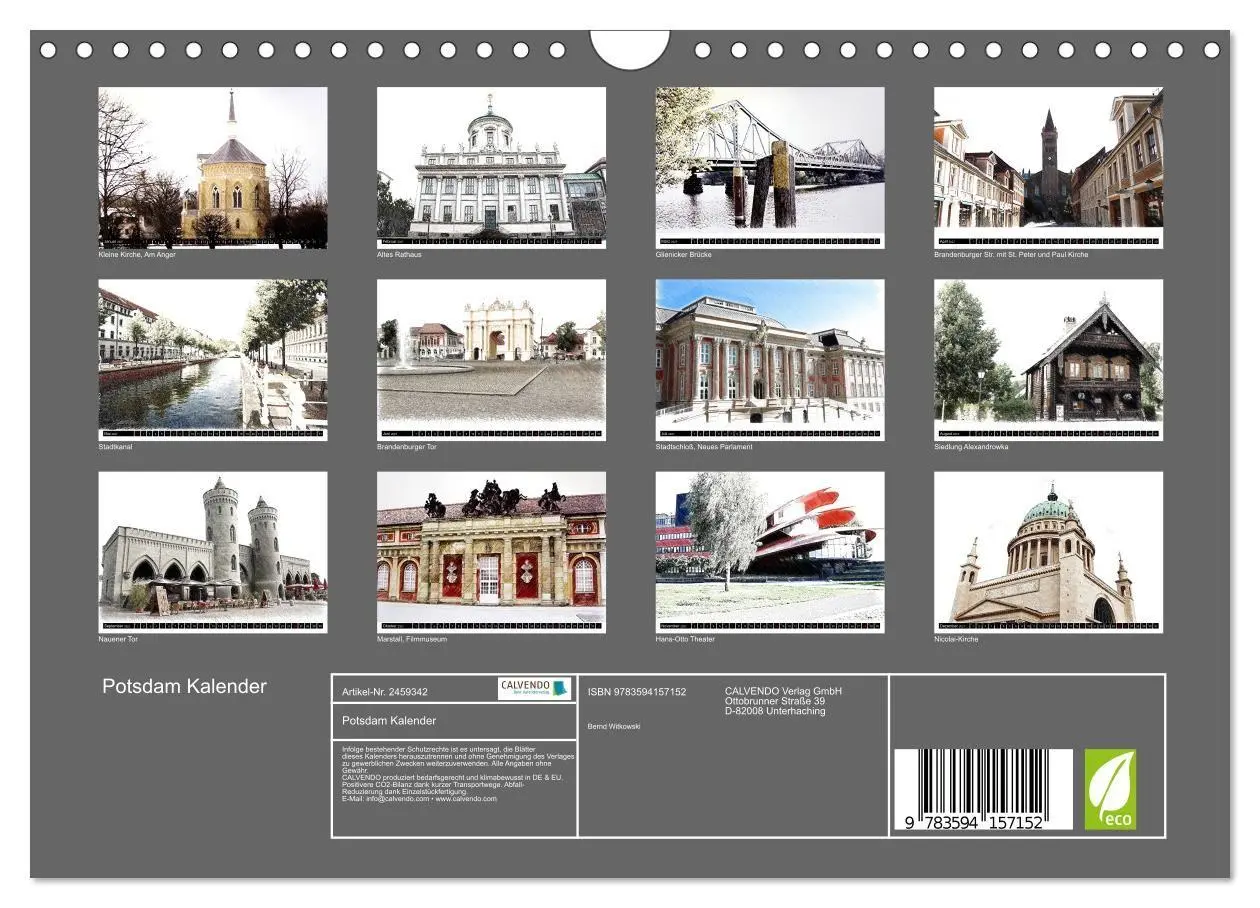Select the Hans-Otto Theater image
The height and width of the screenshot is (908, 1260).
(770, 552)
